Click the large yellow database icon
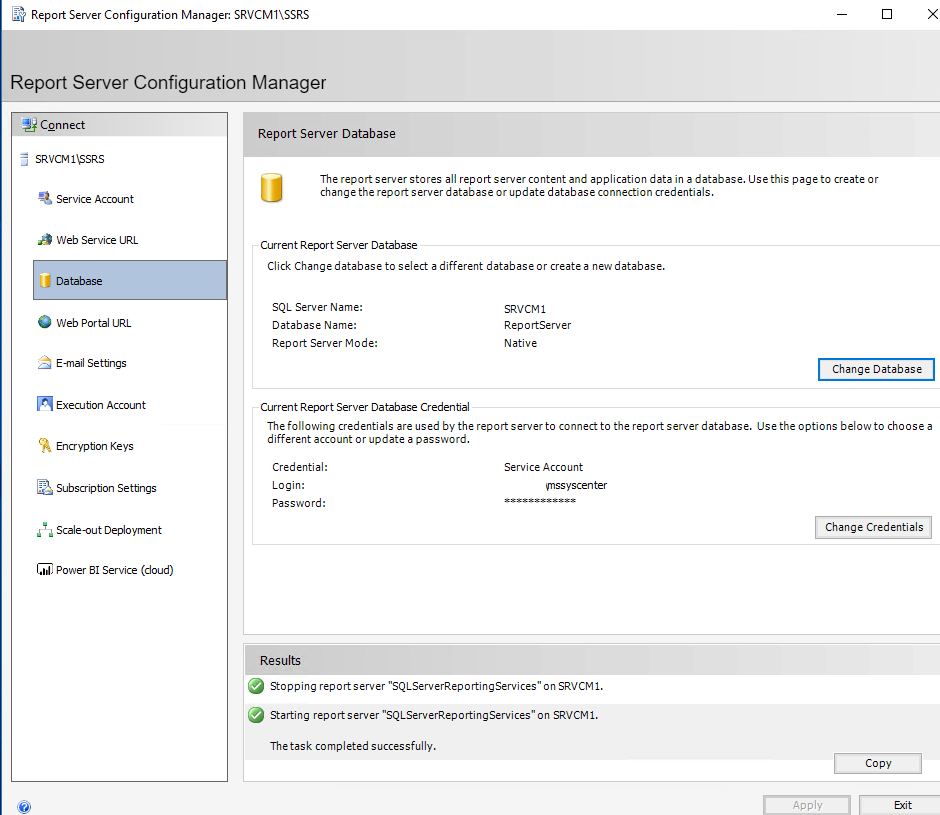The image size is (940, 815). (272, 188)
